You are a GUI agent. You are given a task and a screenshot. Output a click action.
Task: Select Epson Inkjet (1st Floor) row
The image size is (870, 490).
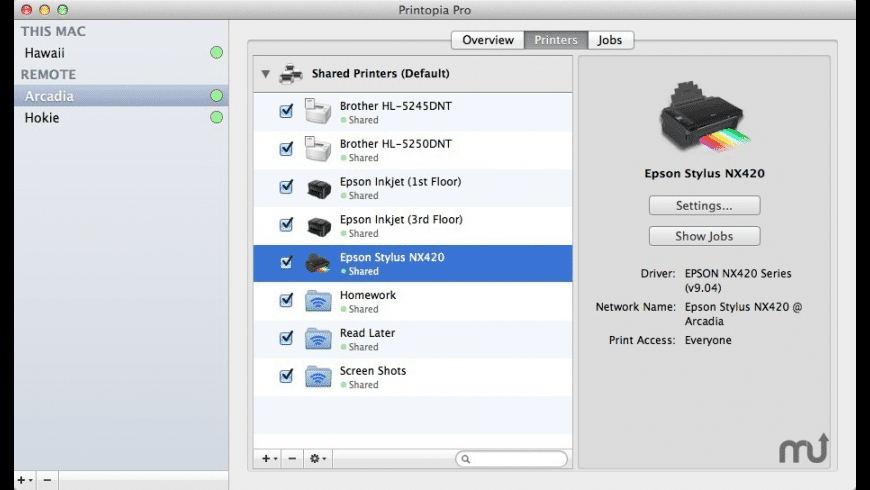413,188
